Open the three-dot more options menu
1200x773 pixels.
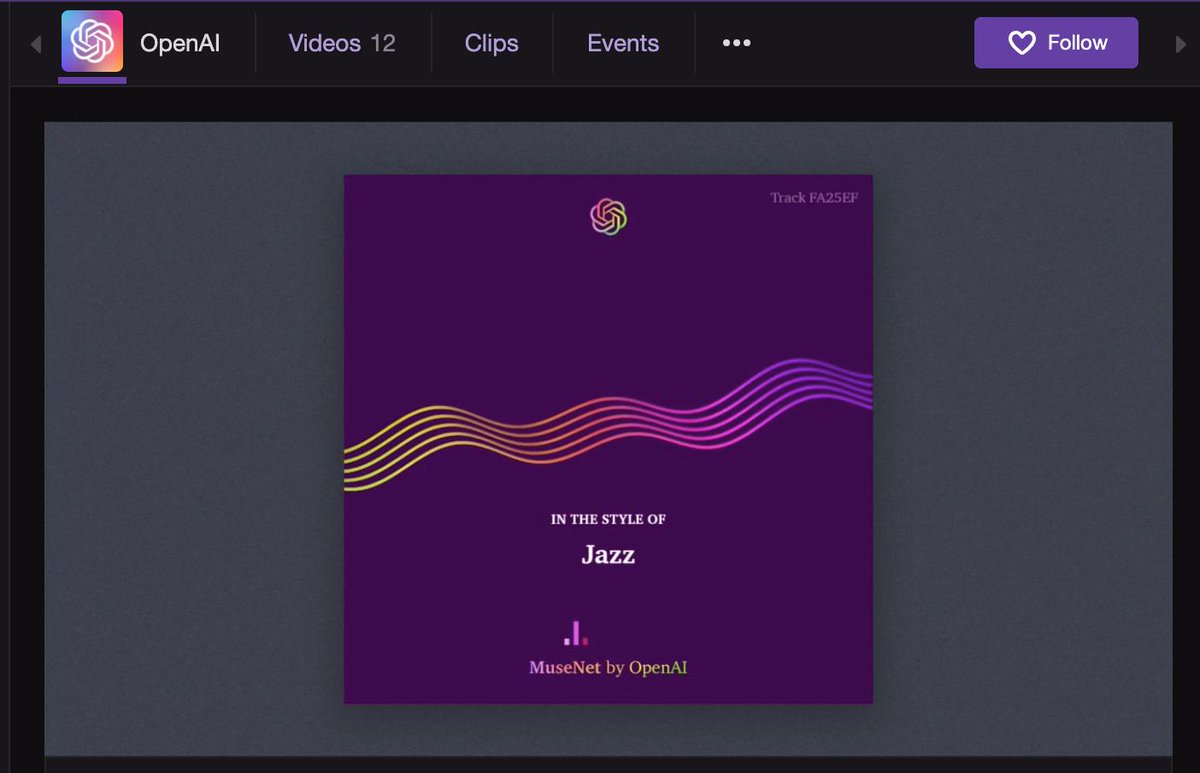pos(736,43)
